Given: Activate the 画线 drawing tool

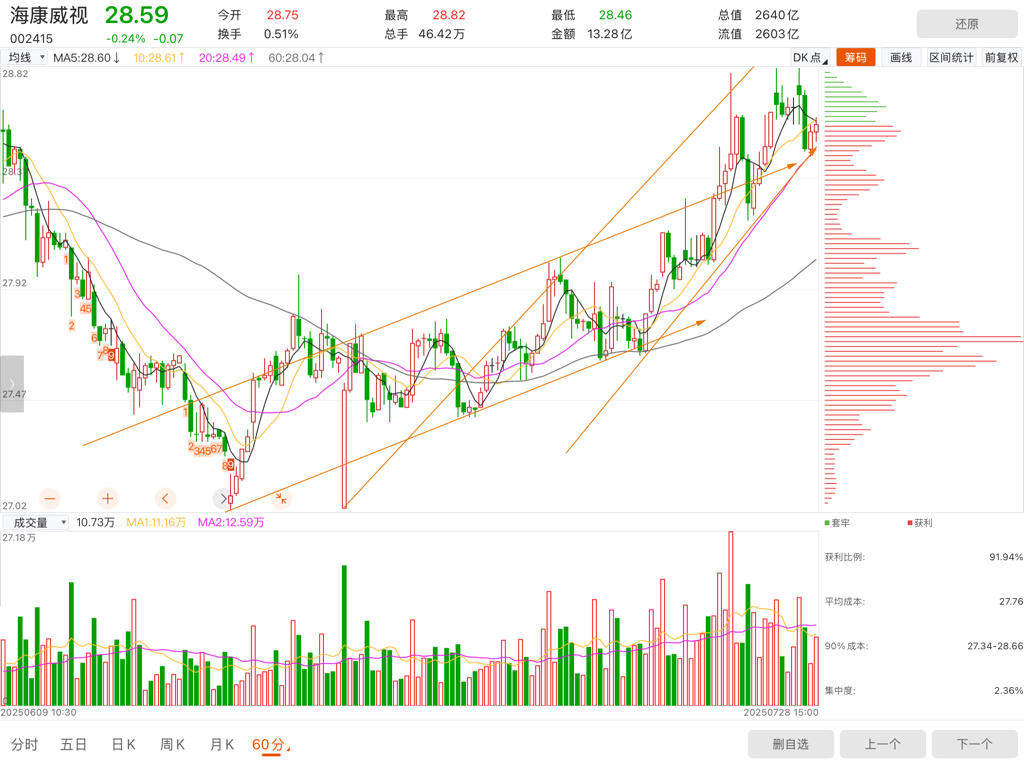Looking at the screenshot, I should click(x=901, y=57).
